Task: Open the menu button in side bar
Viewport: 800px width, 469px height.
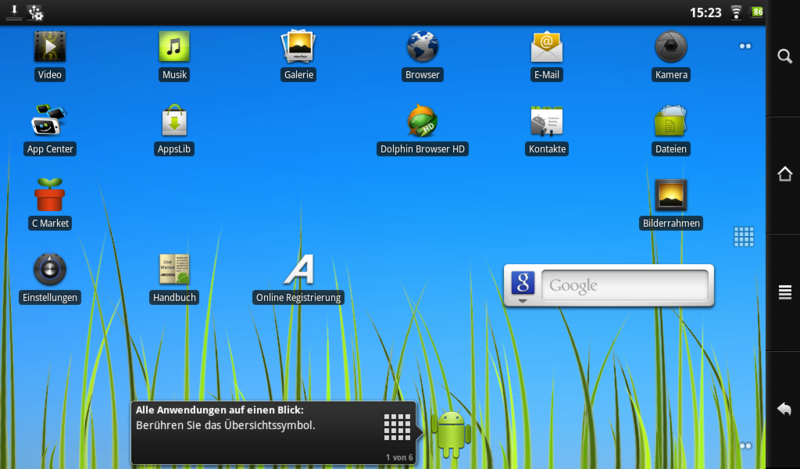Action: pyautogui.click(x=785, y=292)
